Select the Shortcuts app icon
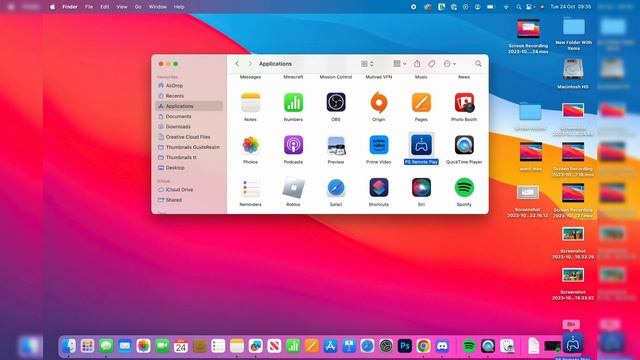640x360 pixels. [x=378, y=188]
